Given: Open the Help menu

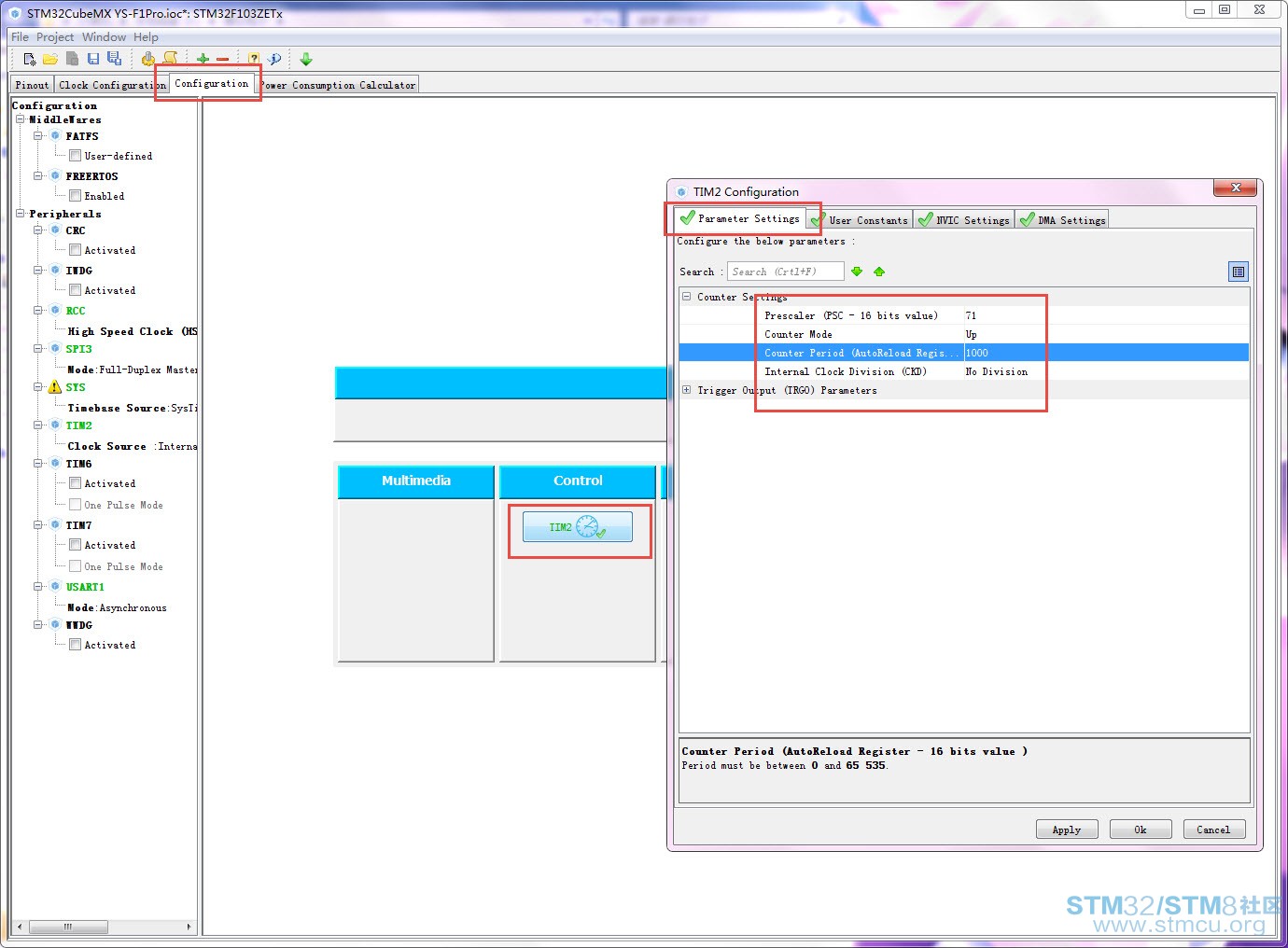Looking at the screenshot, I should click(146, 37).
